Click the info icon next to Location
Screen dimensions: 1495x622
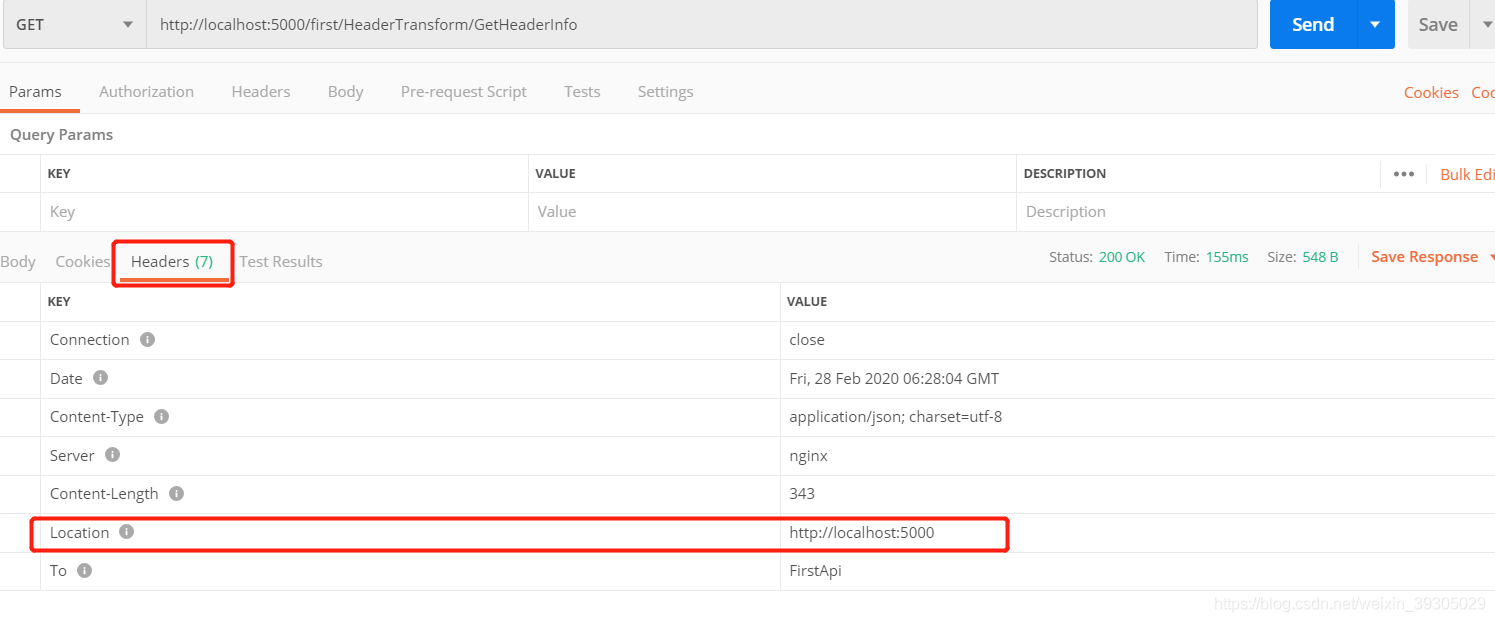tap(126, 532)
